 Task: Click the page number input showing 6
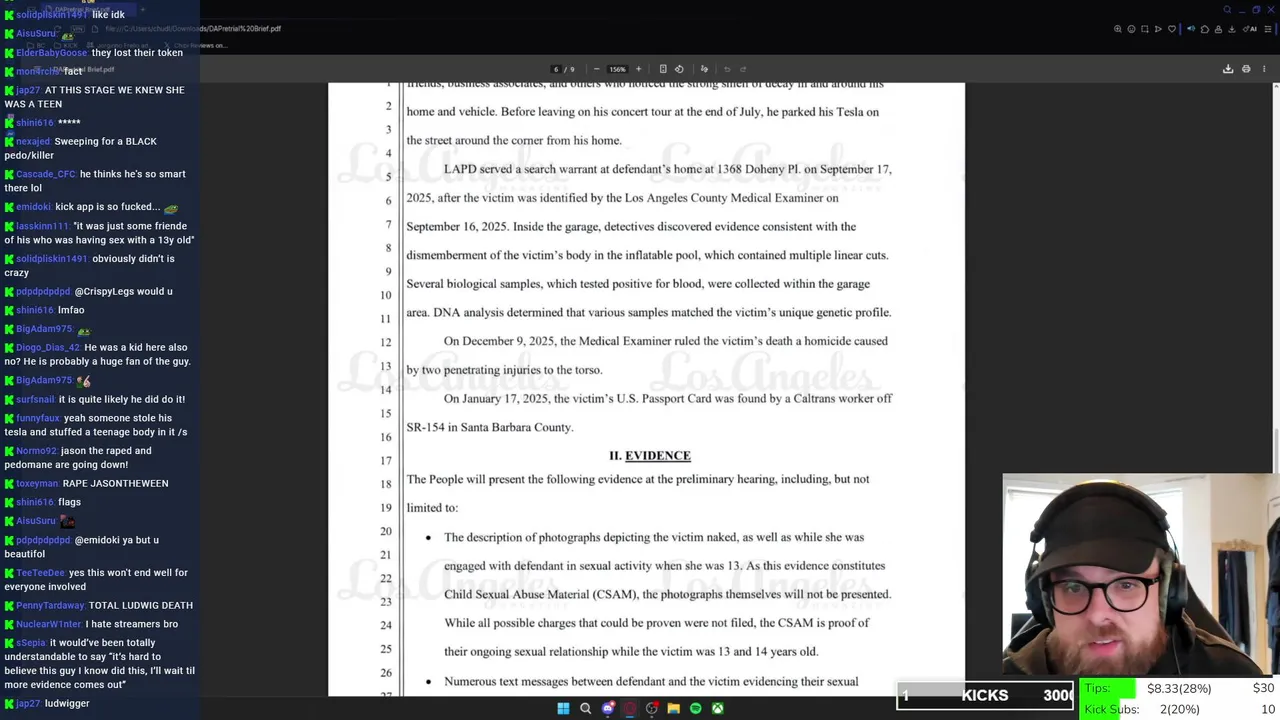pos(556,69)
